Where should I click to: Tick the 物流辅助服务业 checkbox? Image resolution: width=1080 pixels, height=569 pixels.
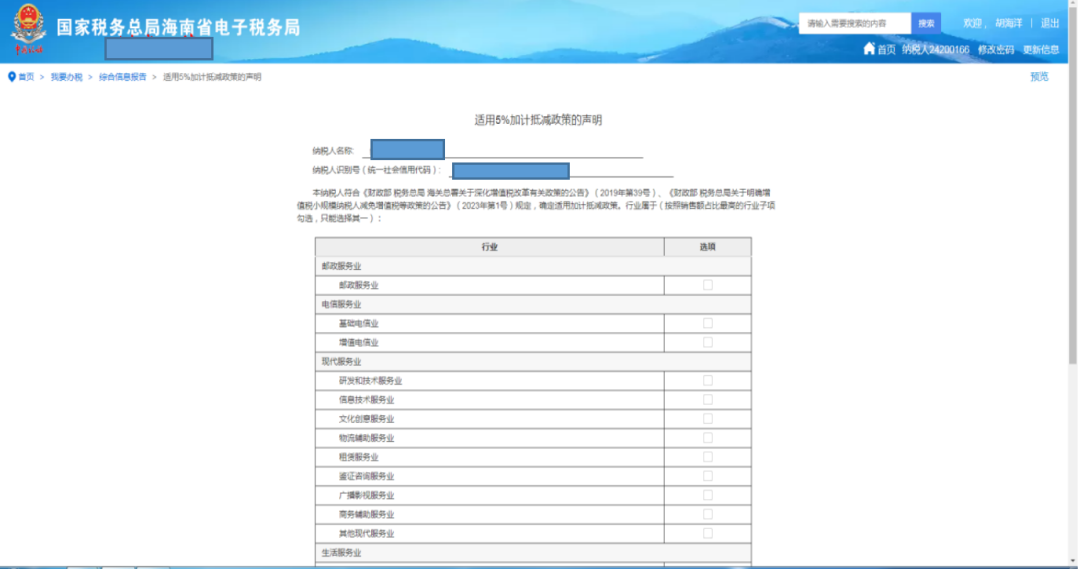pos(707,438)
